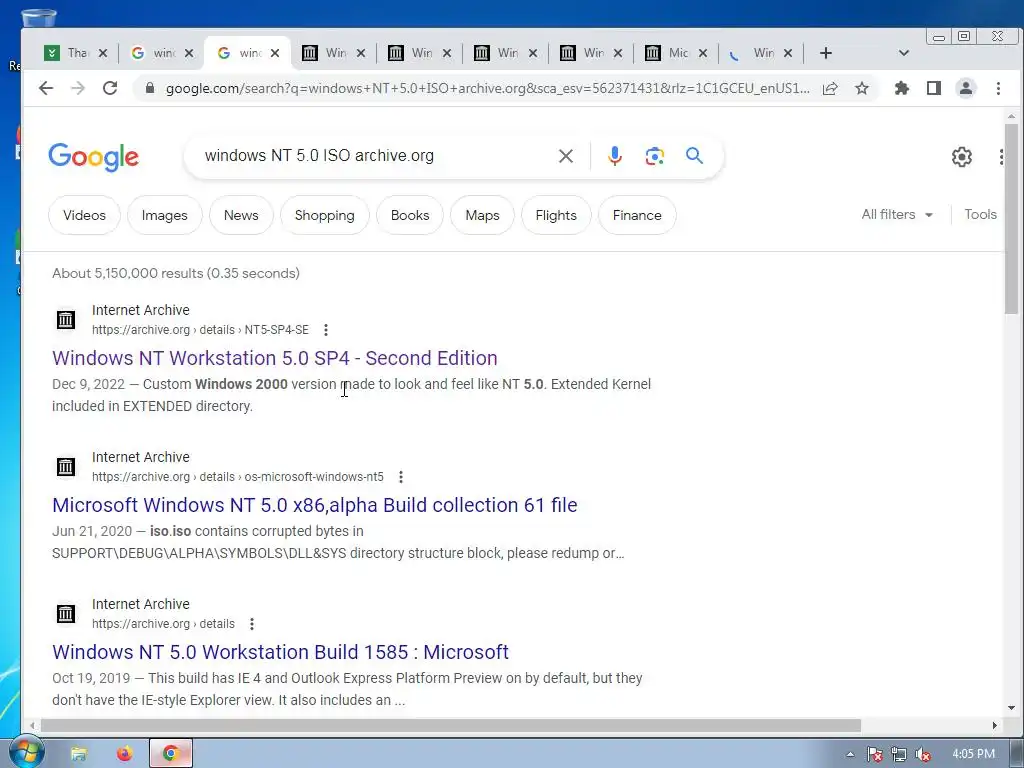This screenshot has height=768, width=1024.
Task: Open the Chrome profile avatar
Action: (966, 88)
